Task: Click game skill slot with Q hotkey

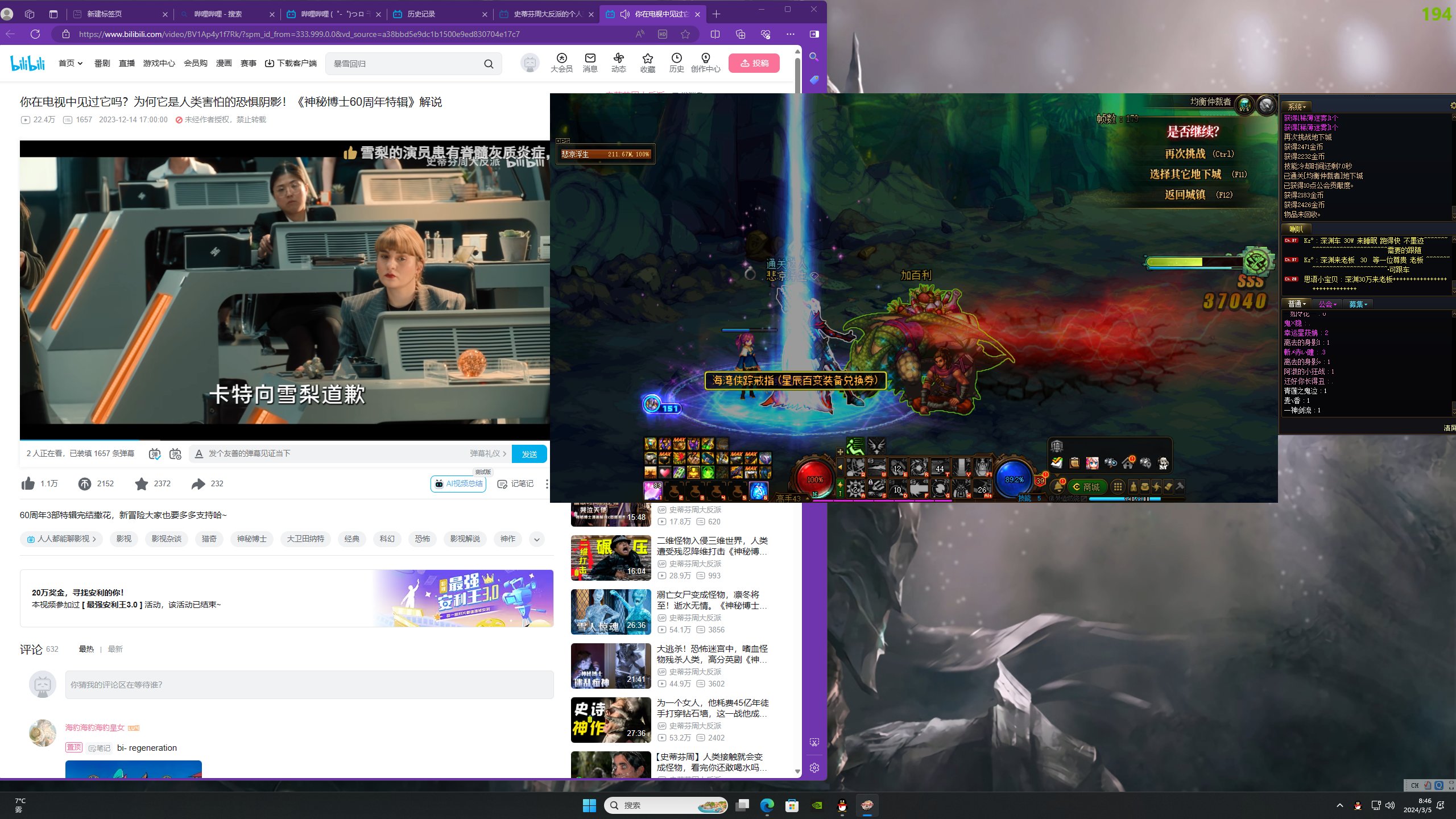Action: tap(855, 468)
